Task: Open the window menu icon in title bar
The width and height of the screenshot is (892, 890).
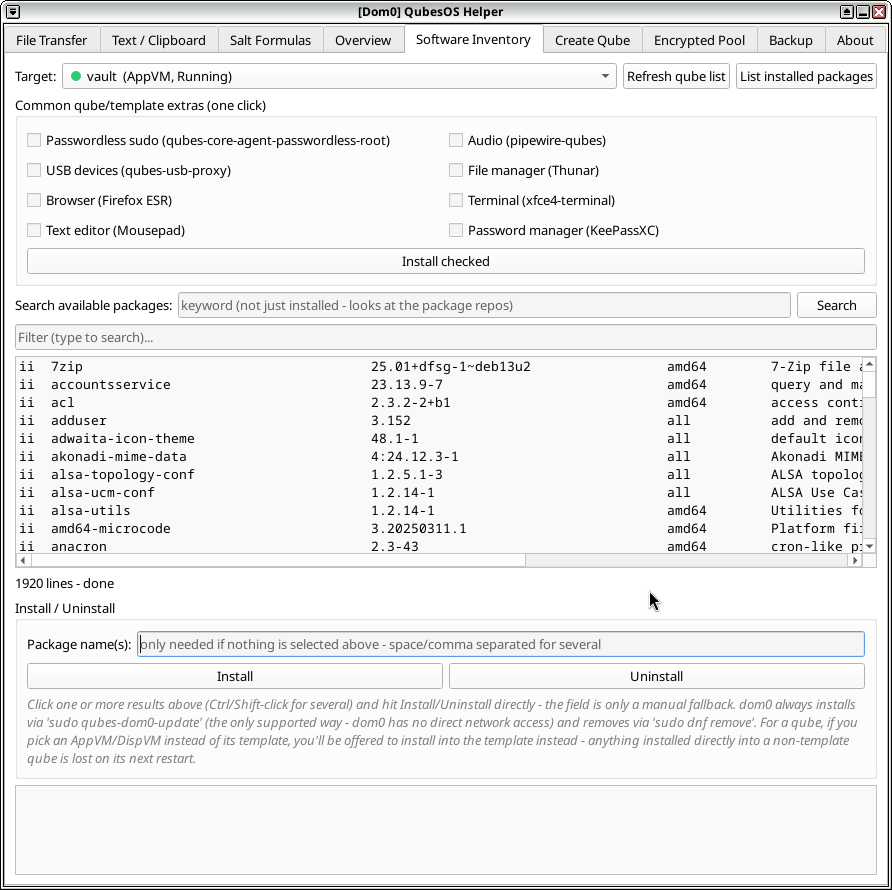Action: (x=13, y=11)
